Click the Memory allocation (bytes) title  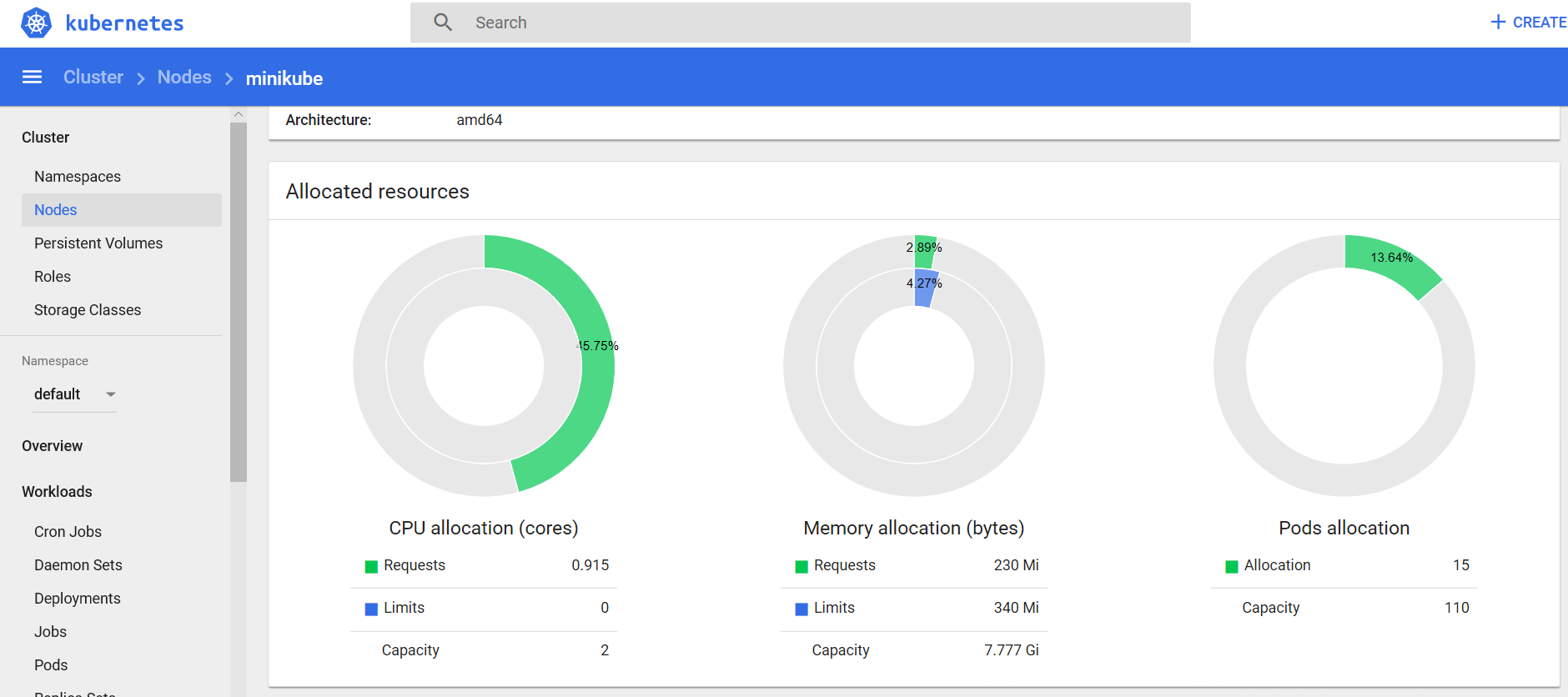914,528
